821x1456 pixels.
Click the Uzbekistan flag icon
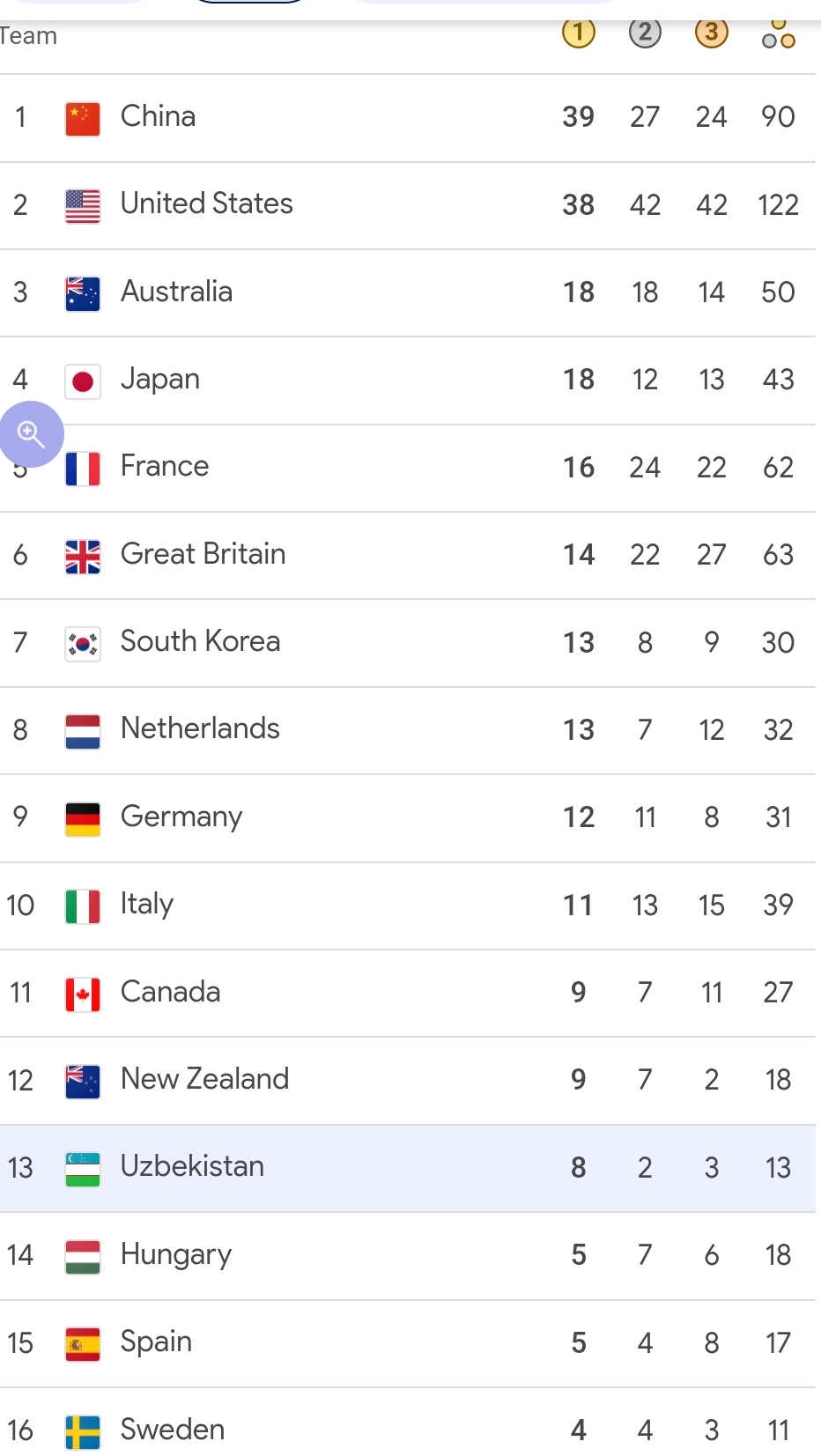tap(83, 1169)
